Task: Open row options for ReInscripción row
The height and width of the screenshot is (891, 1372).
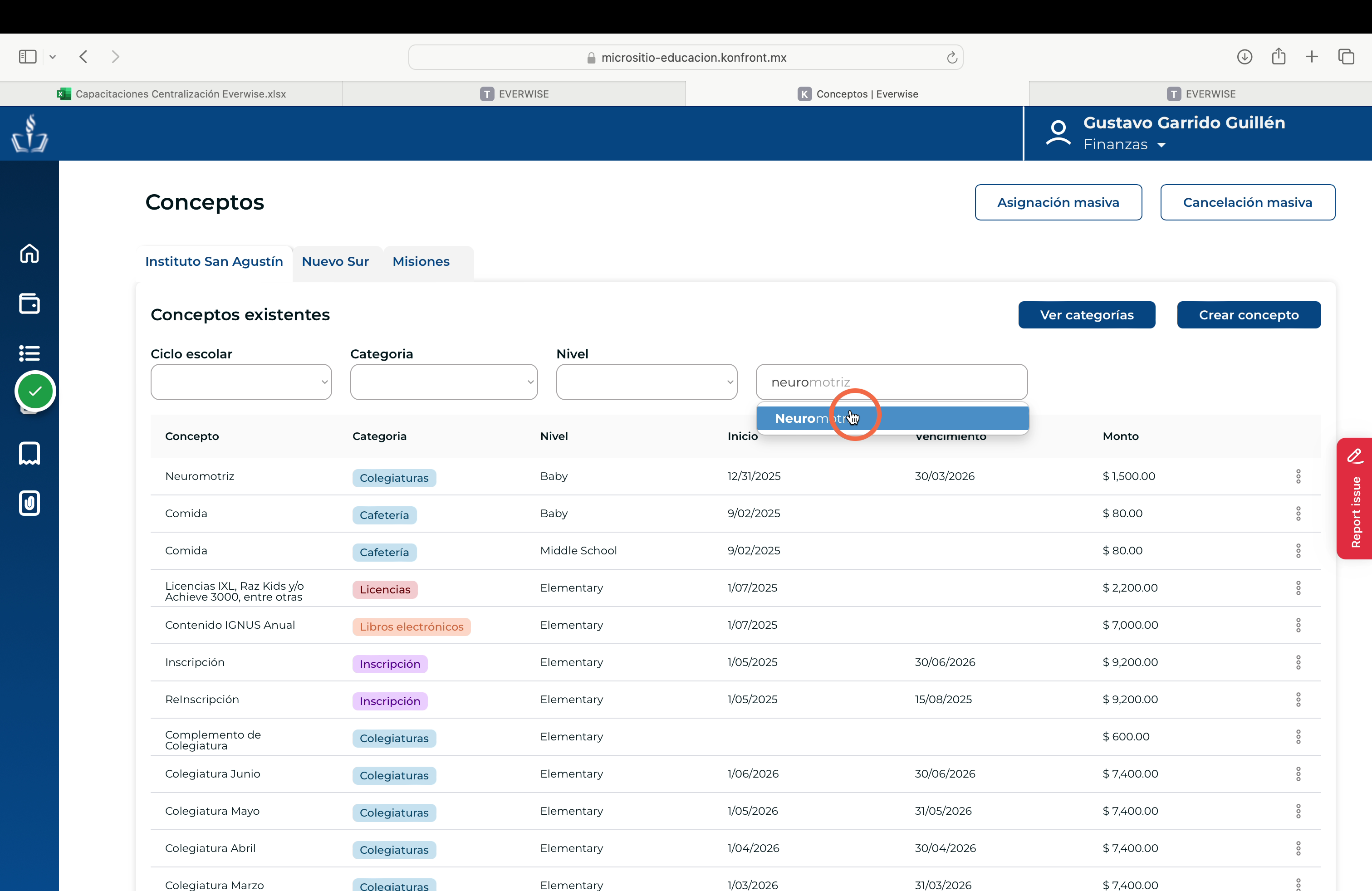Action: pos(1298,699)
